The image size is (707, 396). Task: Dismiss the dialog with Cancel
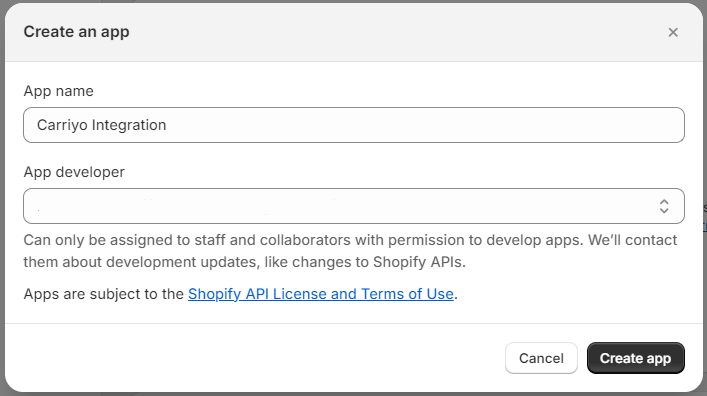point(541,358)
